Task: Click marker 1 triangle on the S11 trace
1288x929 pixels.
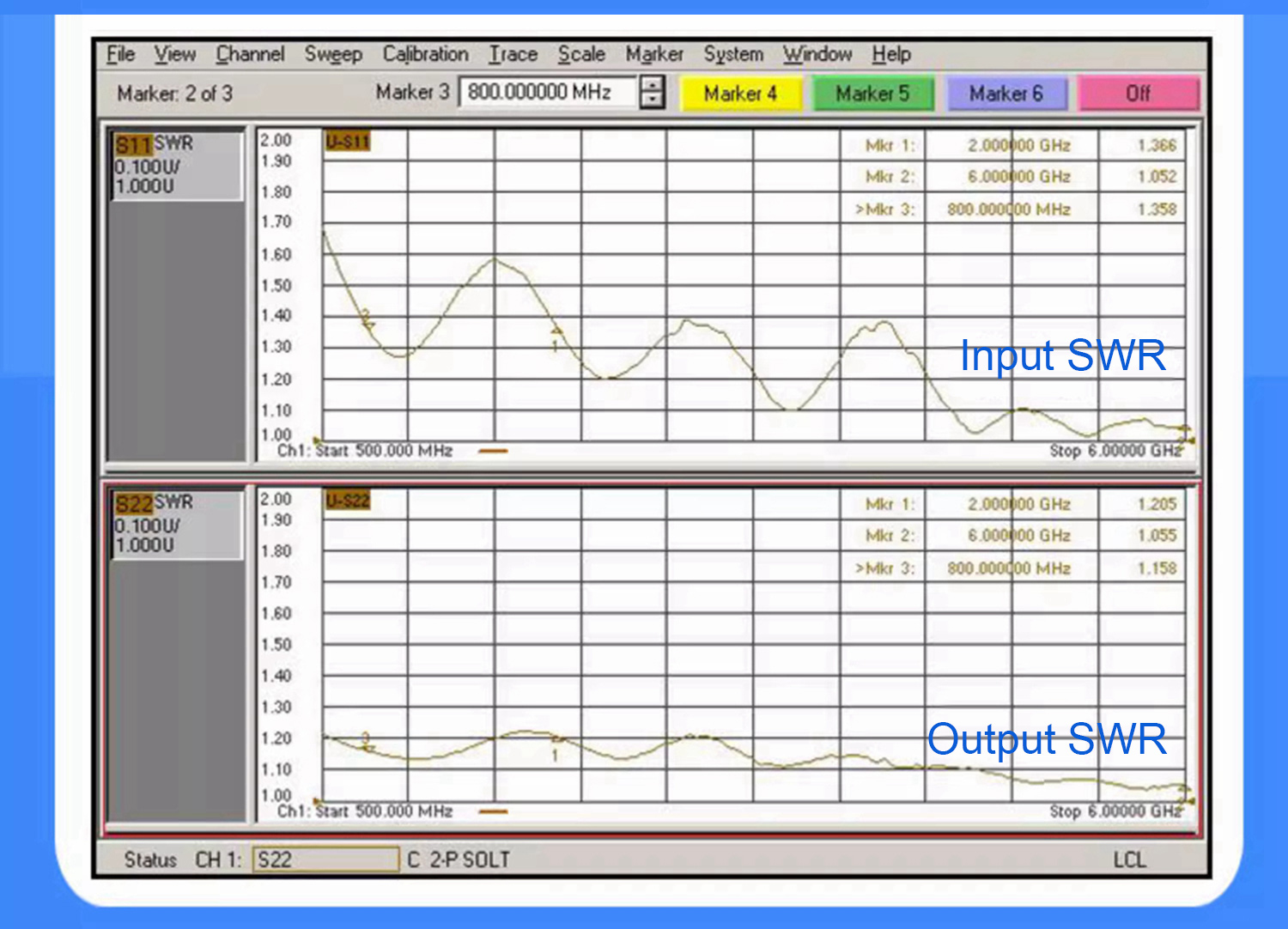Action: coord(556,331)
